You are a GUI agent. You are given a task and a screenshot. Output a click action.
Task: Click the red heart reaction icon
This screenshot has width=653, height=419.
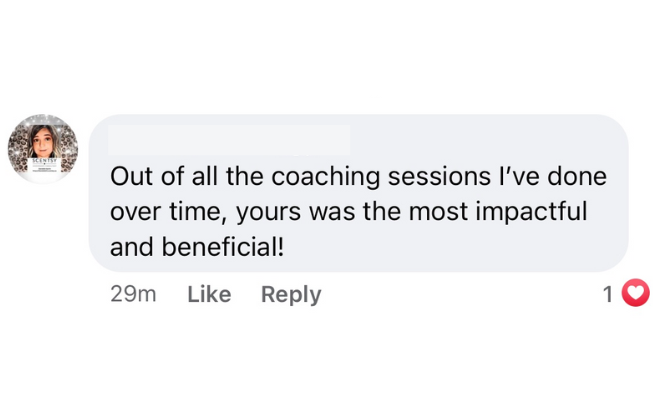(636, 293)
